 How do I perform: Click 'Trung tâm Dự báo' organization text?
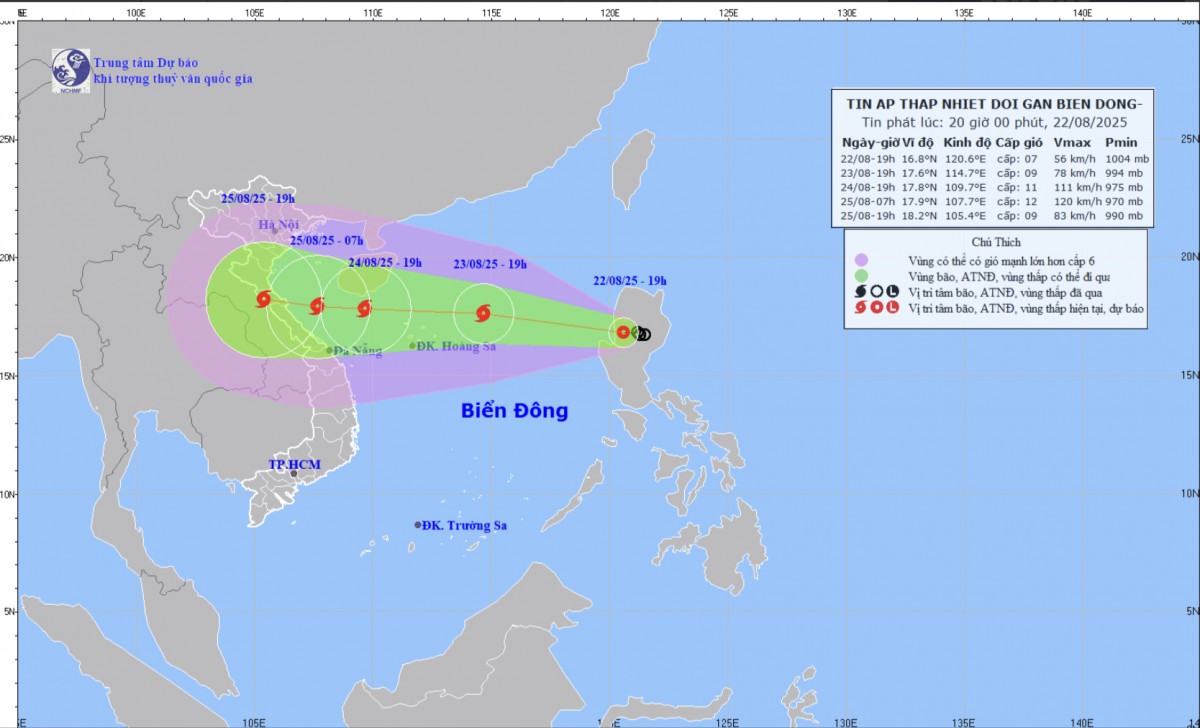point(146,63)
